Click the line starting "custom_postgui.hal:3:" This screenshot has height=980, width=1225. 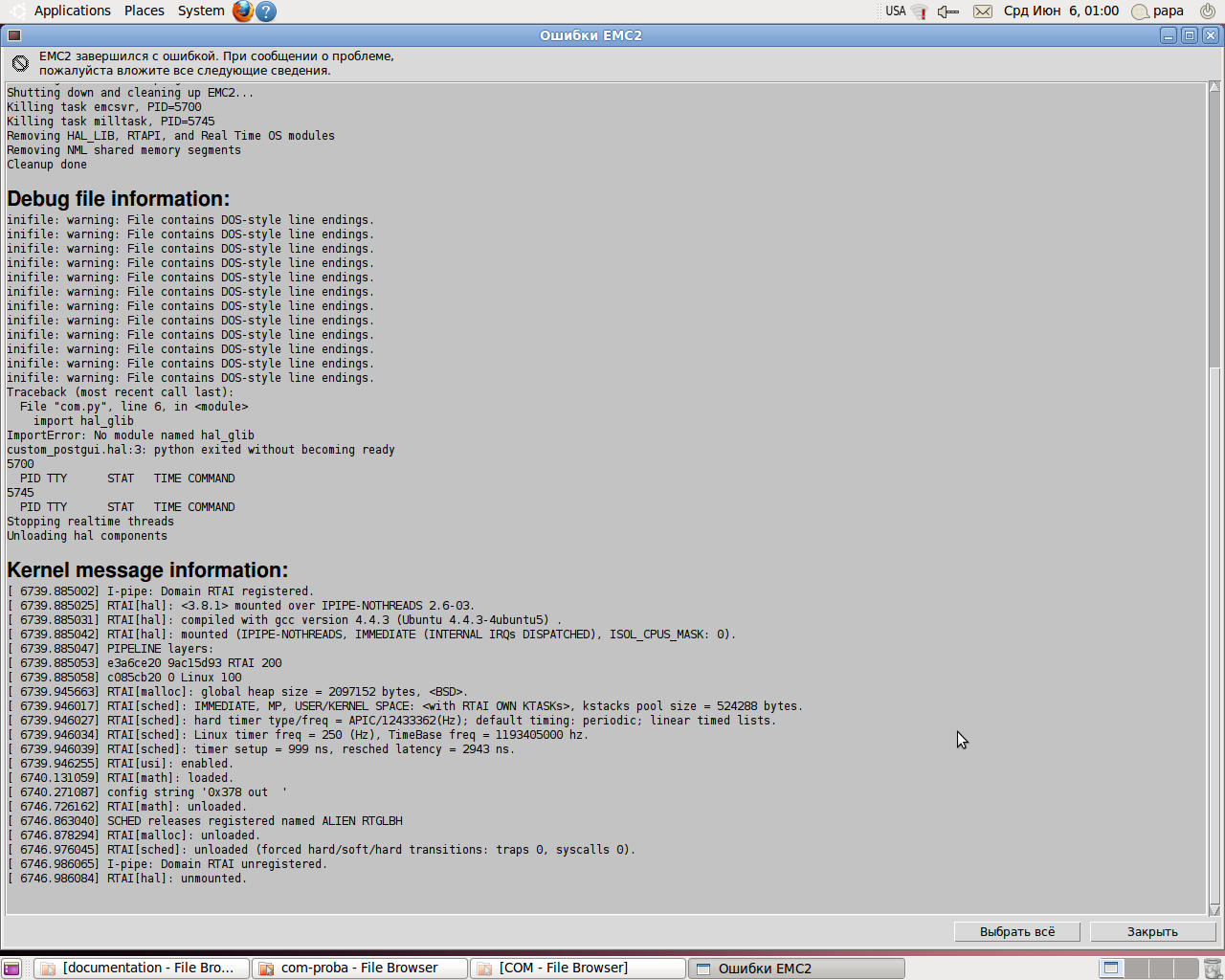pos(201,450)
